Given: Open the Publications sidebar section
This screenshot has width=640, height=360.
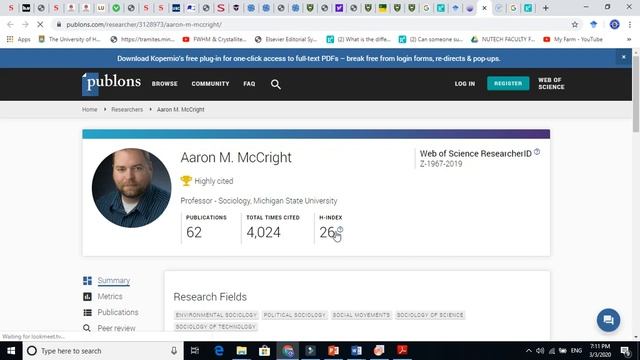Looking at the screenshot, I should 118,312.
